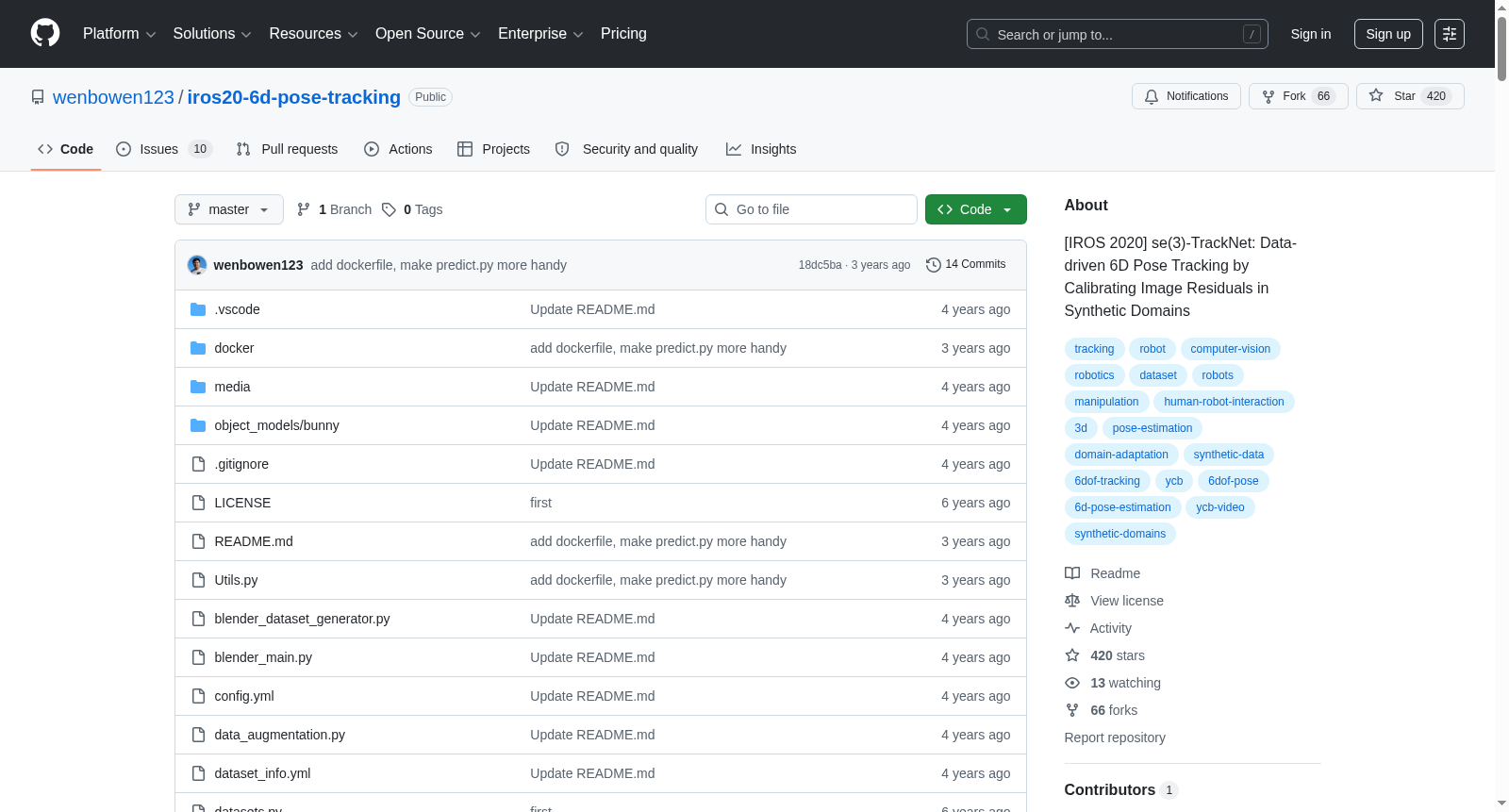
Task: Click the license scale icon in About
Action: point(1072,601)
